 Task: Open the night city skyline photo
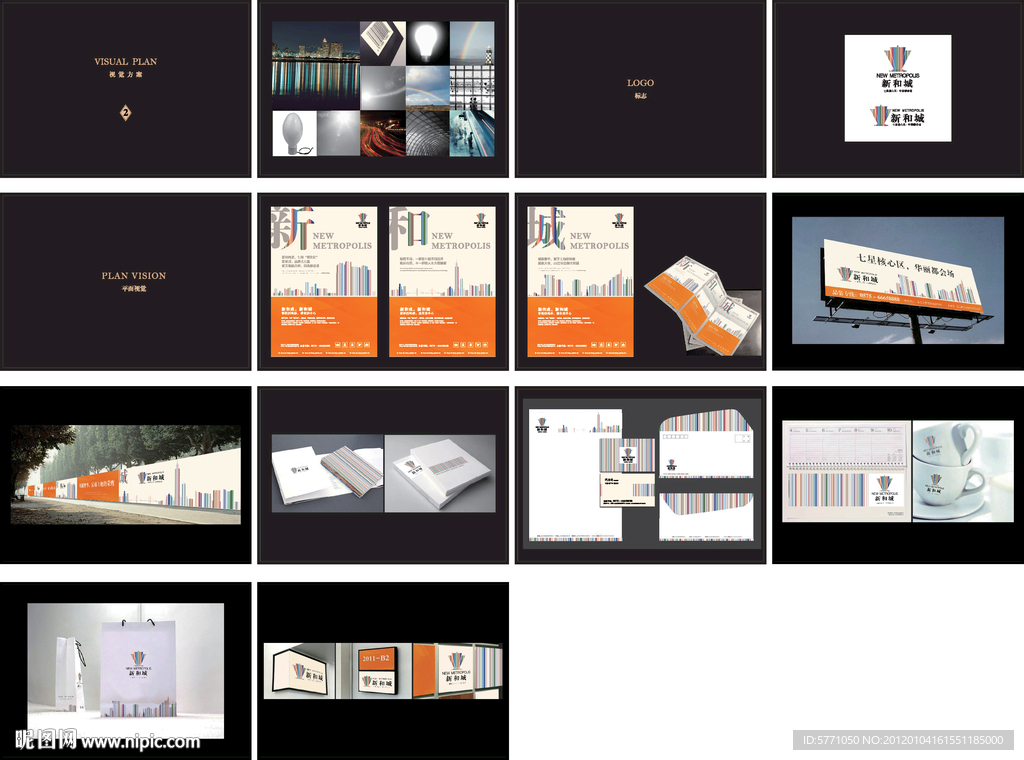(x=315, y=65)
